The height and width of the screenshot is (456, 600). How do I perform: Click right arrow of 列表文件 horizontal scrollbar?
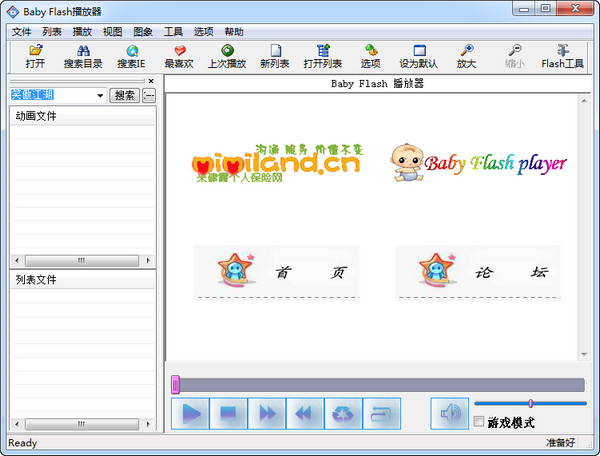pyautogui.click(x=148, y=424)
